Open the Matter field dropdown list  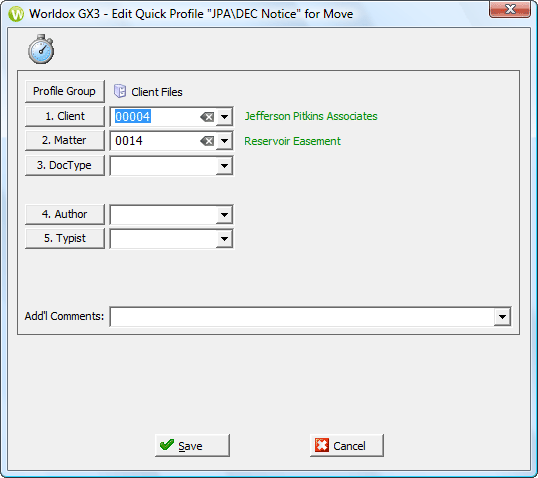(x=224, y=141)
